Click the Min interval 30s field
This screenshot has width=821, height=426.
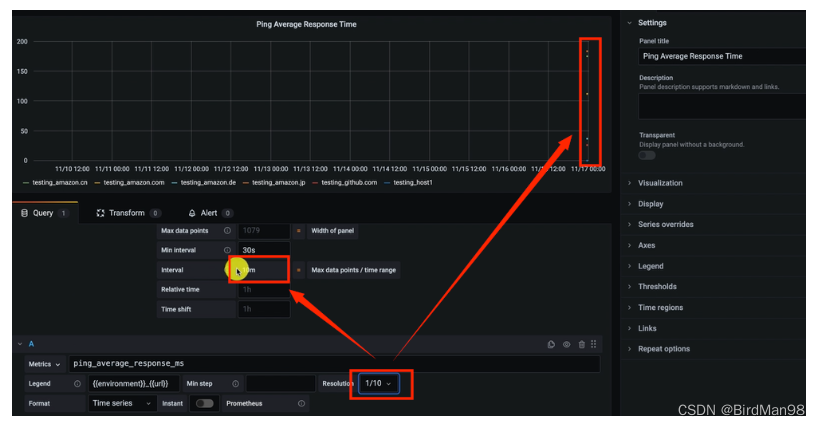[x=264, y=250]
